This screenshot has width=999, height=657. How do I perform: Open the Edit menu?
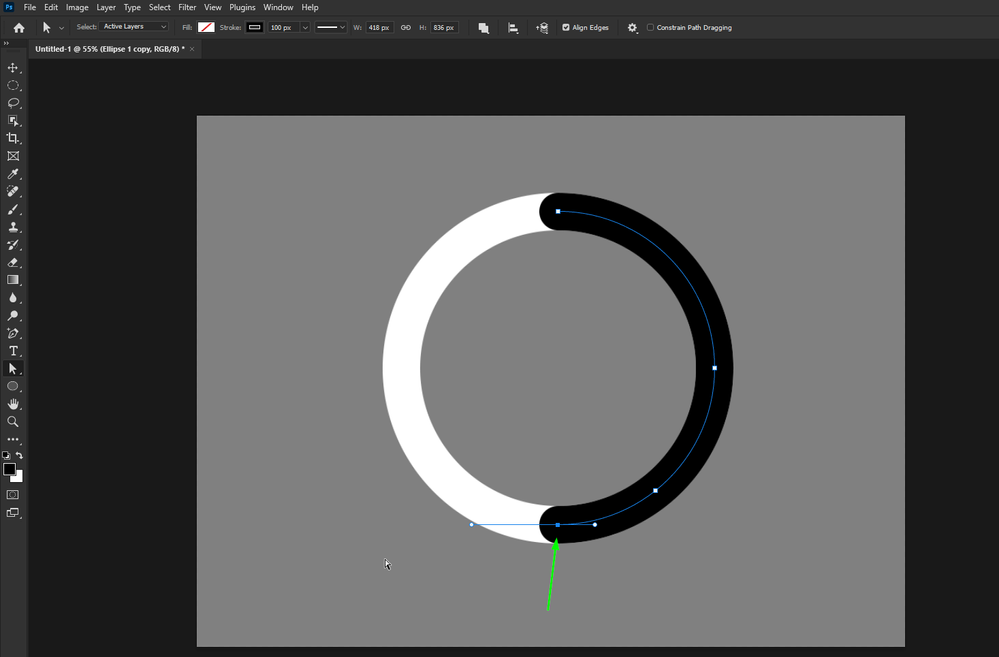click(x=51, y=8)
